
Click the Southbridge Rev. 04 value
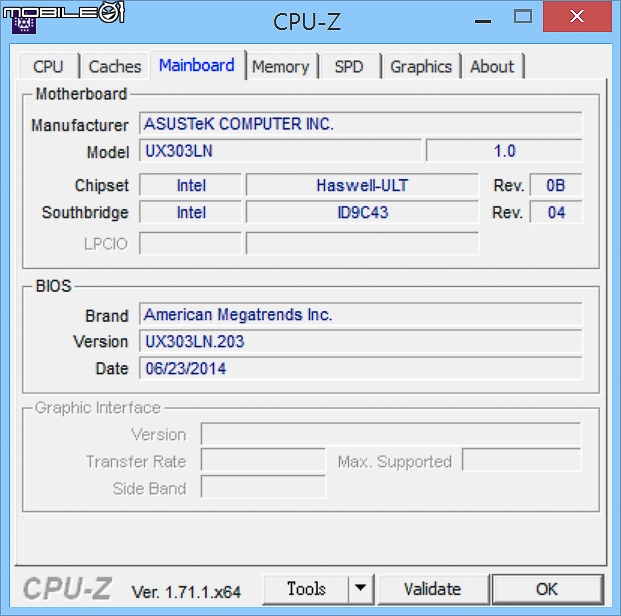(x=556, y=212)
